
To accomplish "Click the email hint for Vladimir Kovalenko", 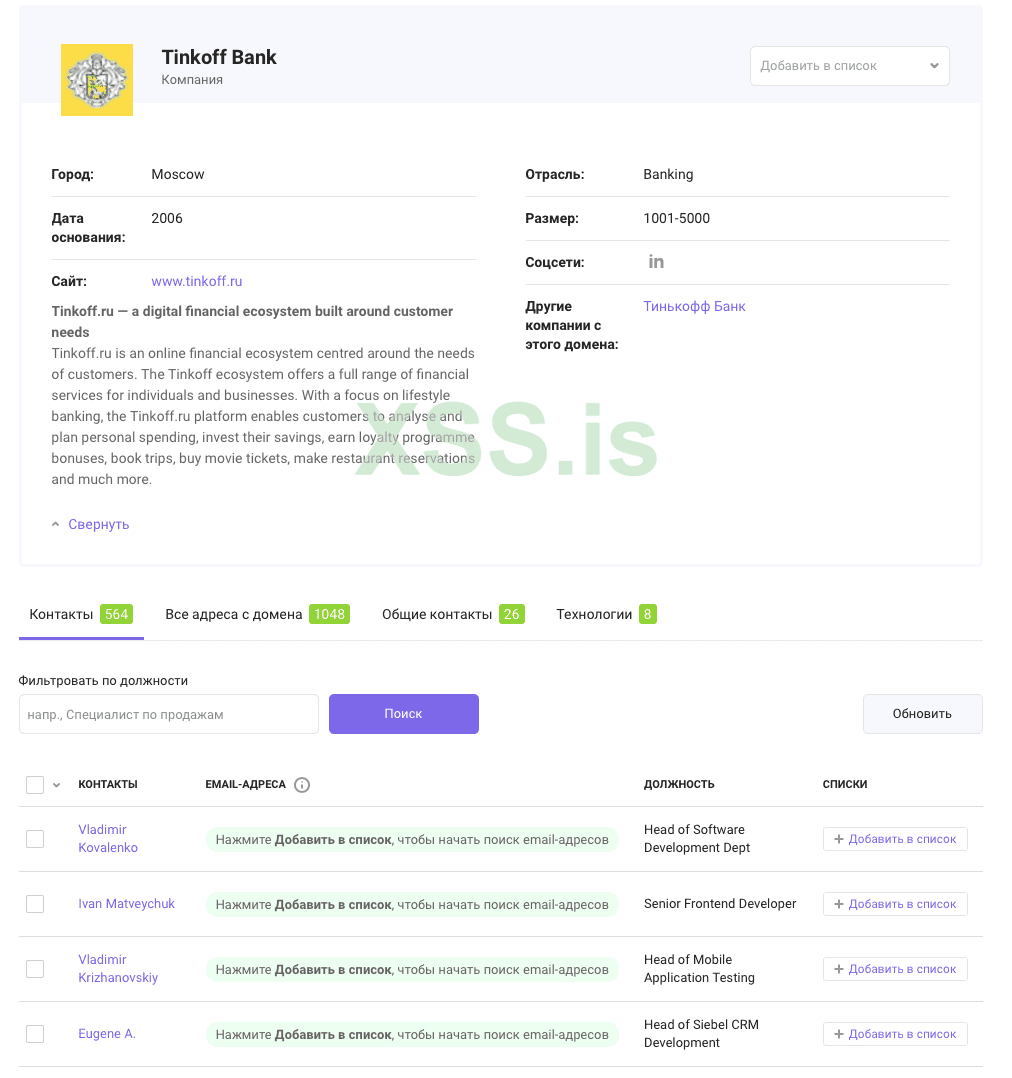I will click(x=412, y=839).
